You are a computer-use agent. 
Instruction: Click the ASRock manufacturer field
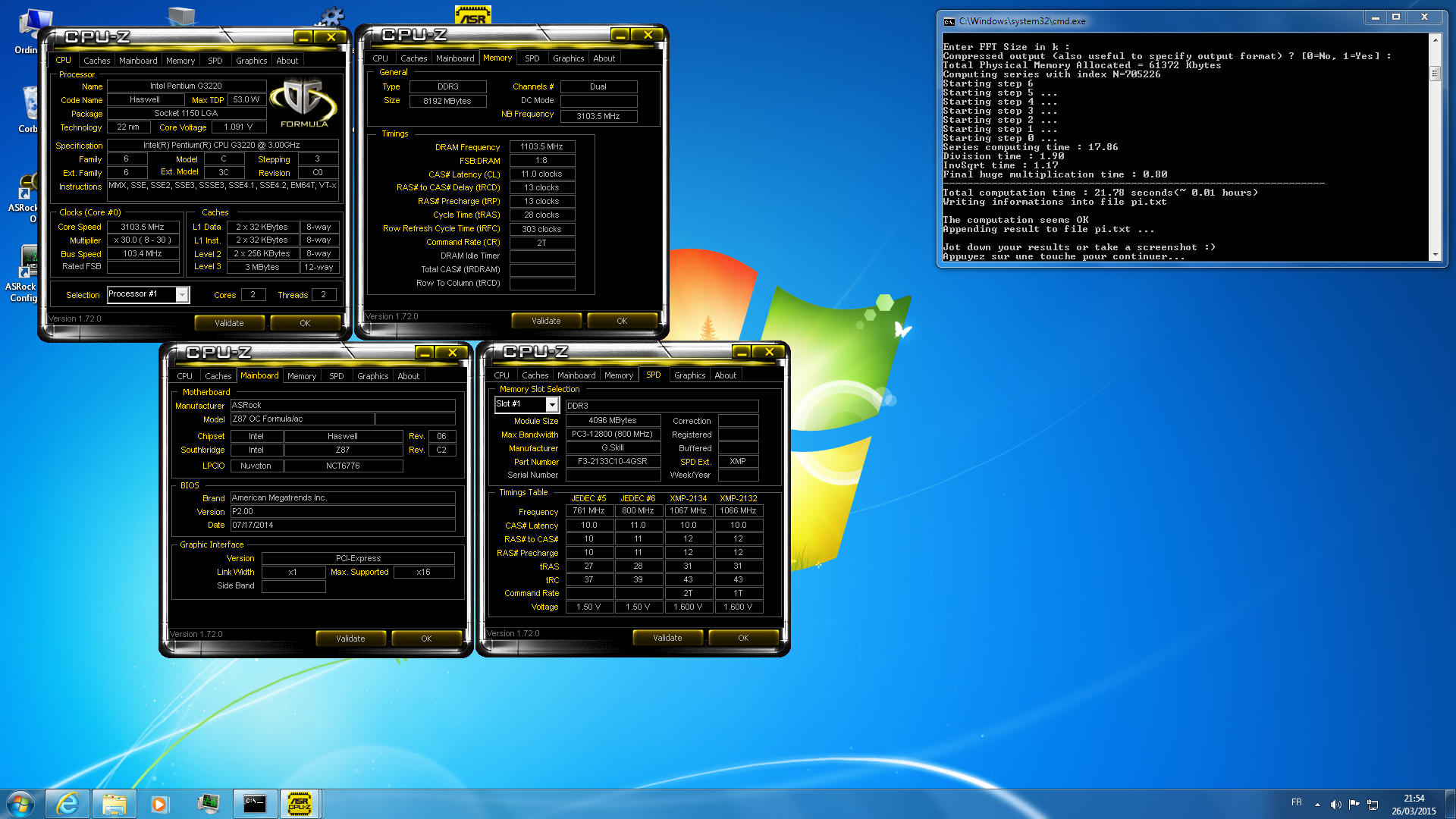point(343,406)
